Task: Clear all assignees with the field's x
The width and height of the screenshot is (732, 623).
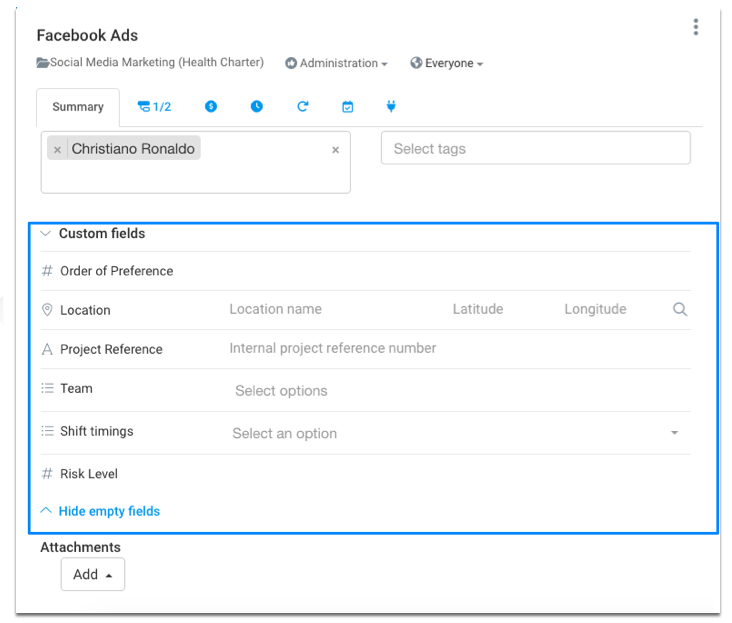Action: [x=335, y=150]
